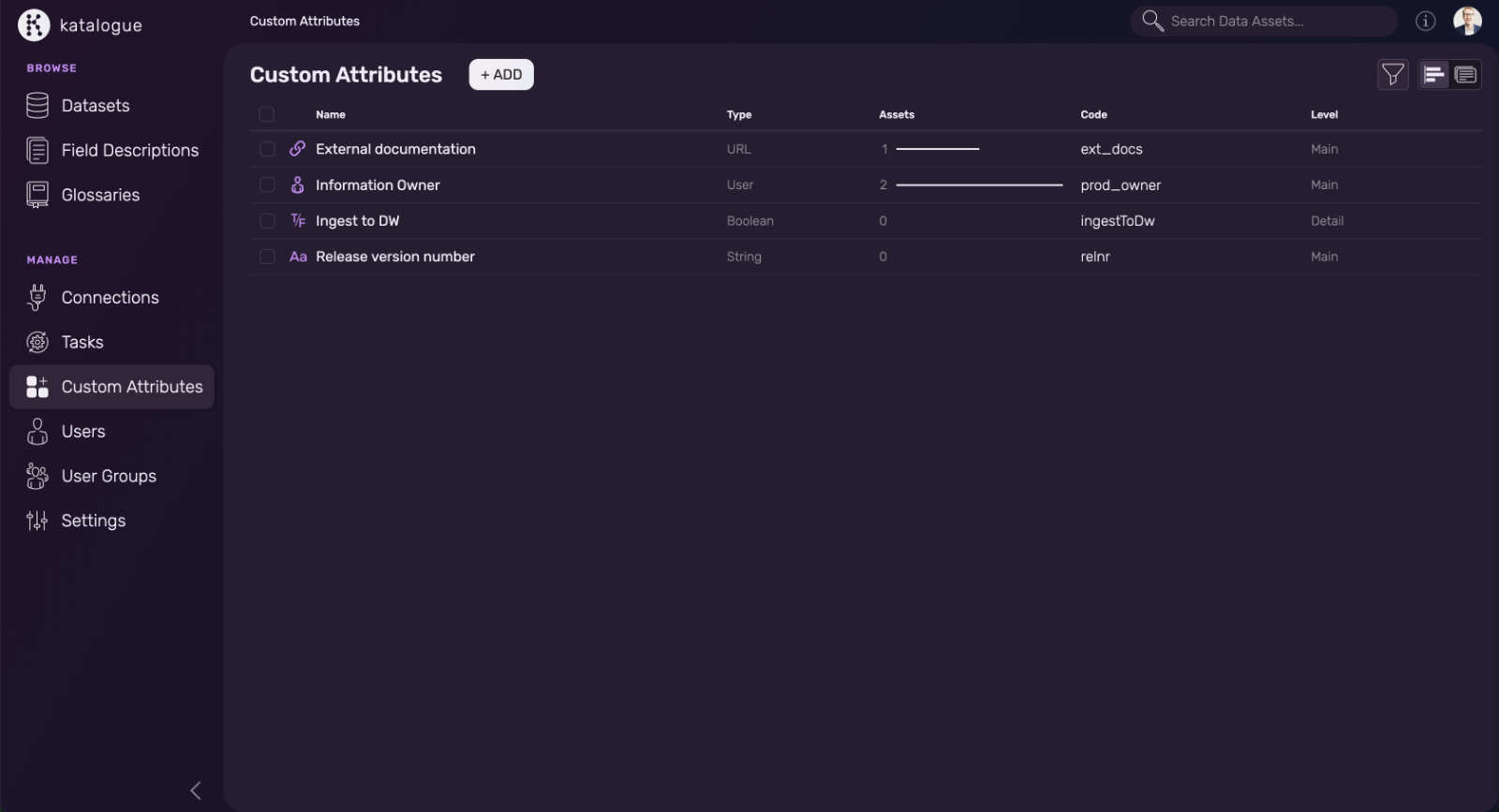Switch to the bar chart view icon

[1433, 75]
